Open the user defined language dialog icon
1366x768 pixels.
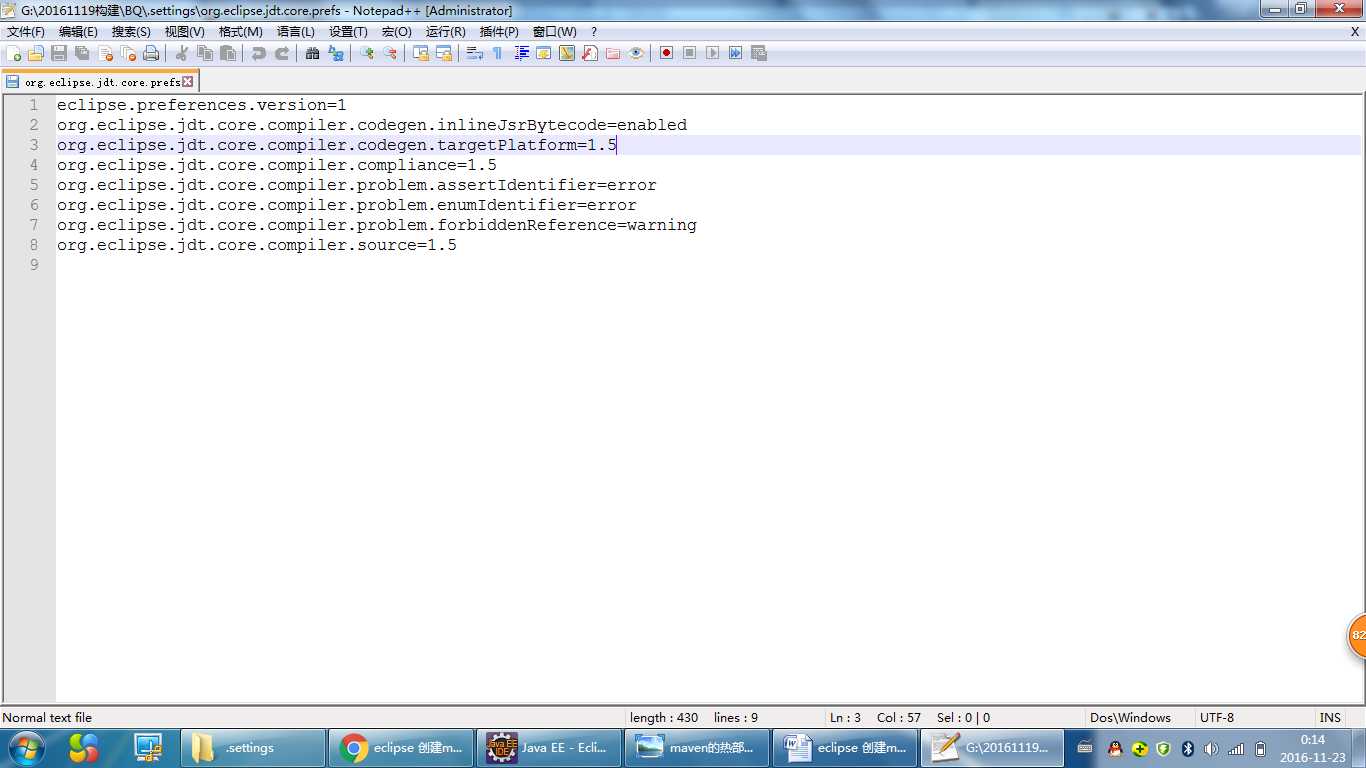click(543, 53)
